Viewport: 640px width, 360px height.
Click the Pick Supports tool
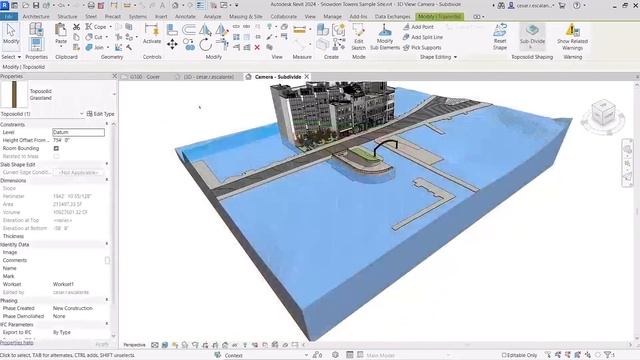[422, 47]
